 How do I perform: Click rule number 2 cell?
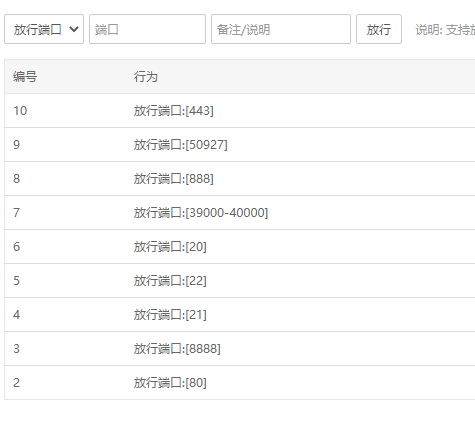[x=16, y=383]
